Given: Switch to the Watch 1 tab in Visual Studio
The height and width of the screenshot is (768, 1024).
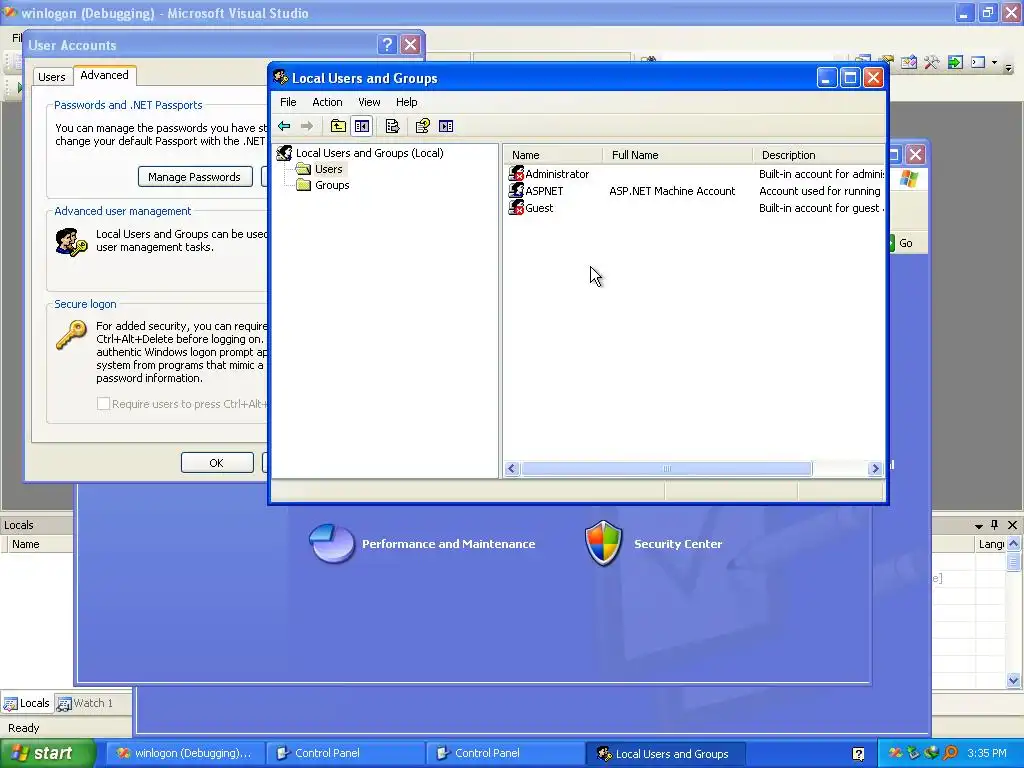Looking at the screenshot, I should [85, 703].
